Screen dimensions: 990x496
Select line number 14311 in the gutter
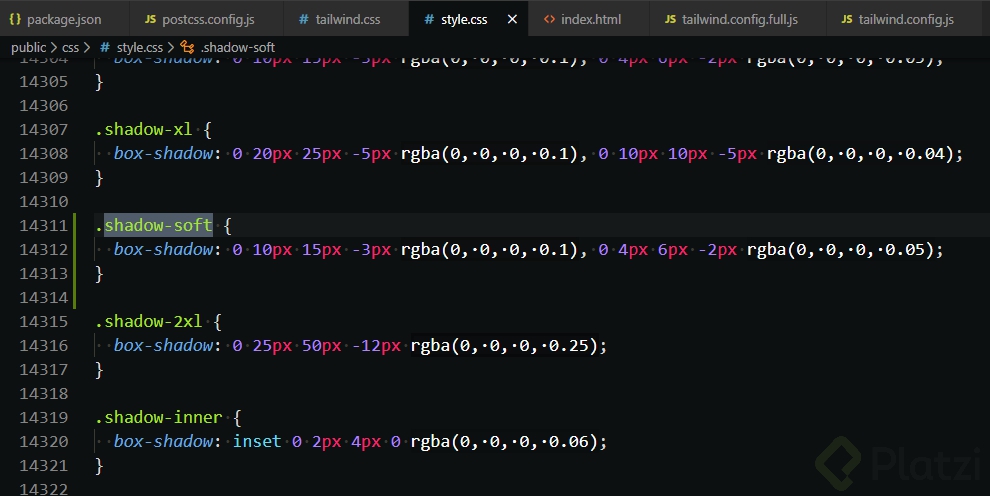[44, 225]
